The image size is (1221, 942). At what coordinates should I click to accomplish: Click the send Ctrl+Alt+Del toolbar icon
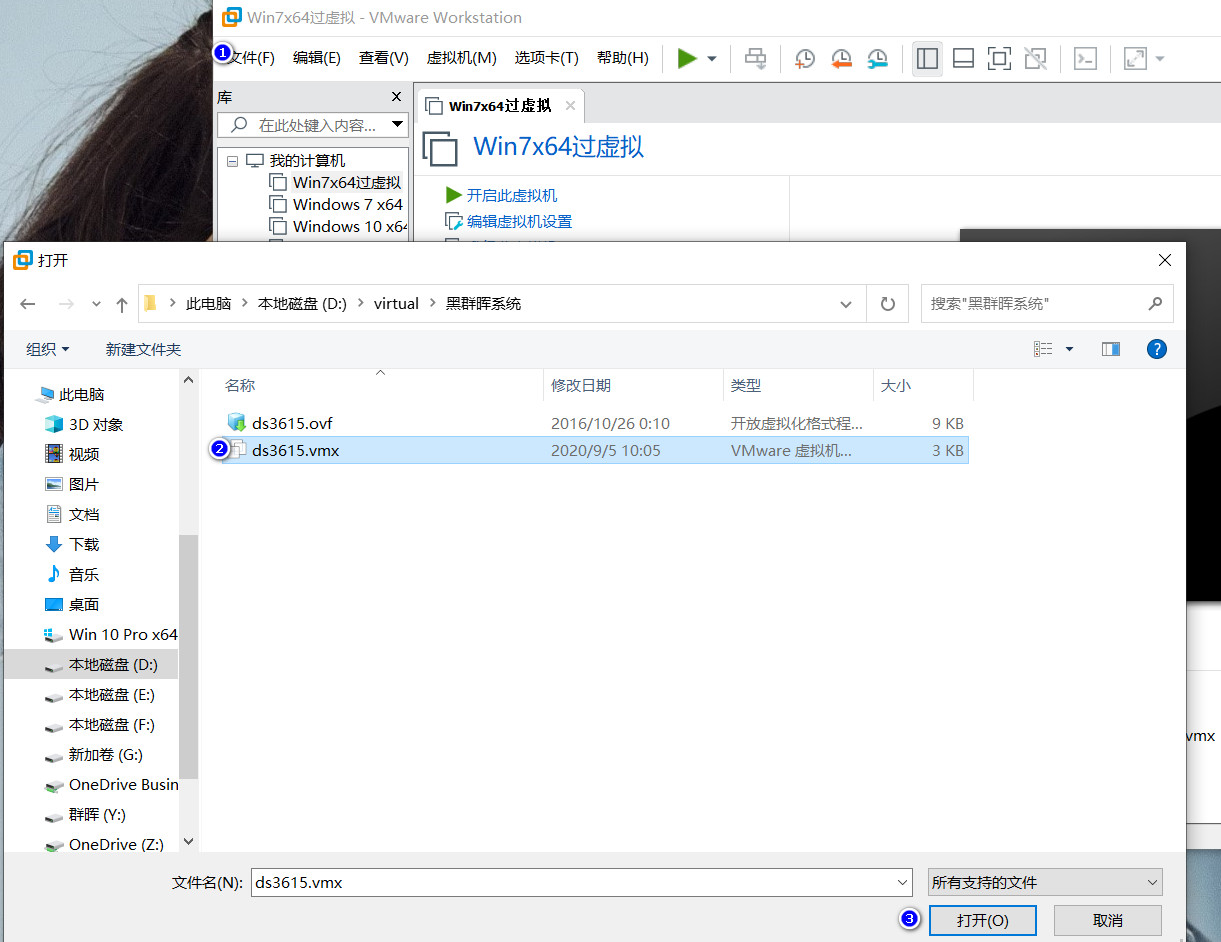tap(756, 59)
